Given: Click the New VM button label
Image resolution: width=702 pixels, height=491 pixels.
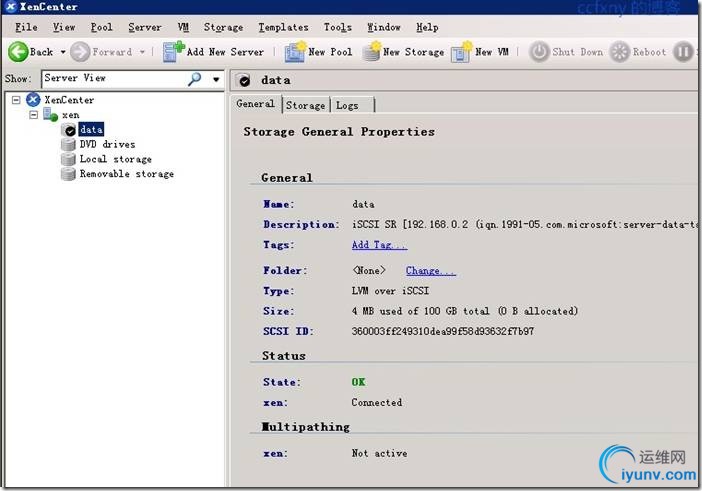Looking at the screenshot, I should pyautogui.click(x=492, y=52).
